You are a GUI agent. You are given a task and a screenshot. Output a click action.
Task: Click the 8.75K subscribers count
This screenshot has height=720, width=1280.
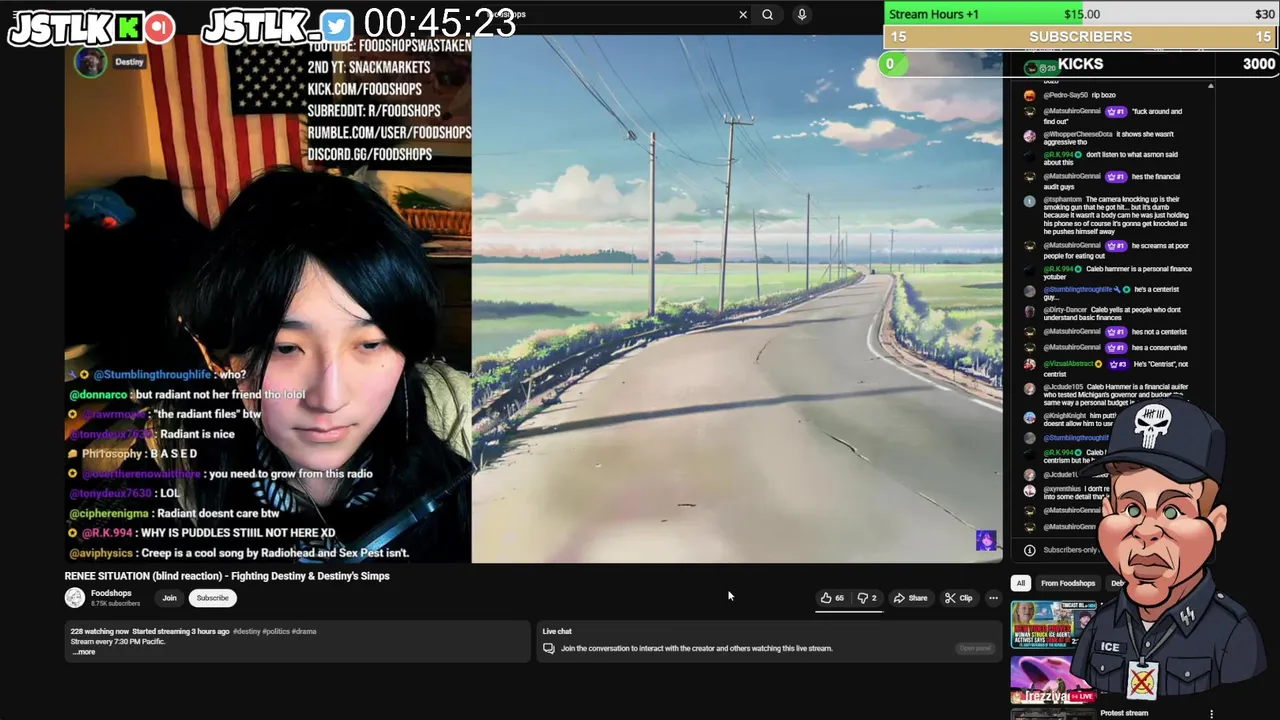click(x=115, y=603)
